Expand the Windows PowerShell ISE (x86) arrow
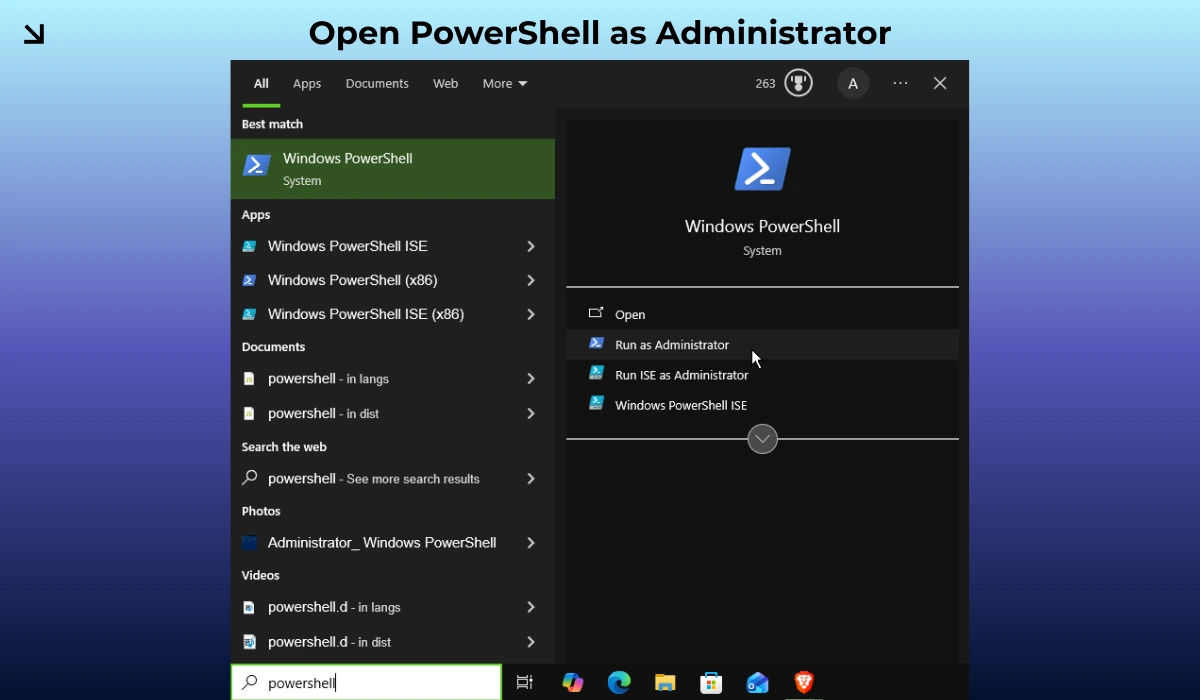The image size is (1200, 700). tap(531, 314)
